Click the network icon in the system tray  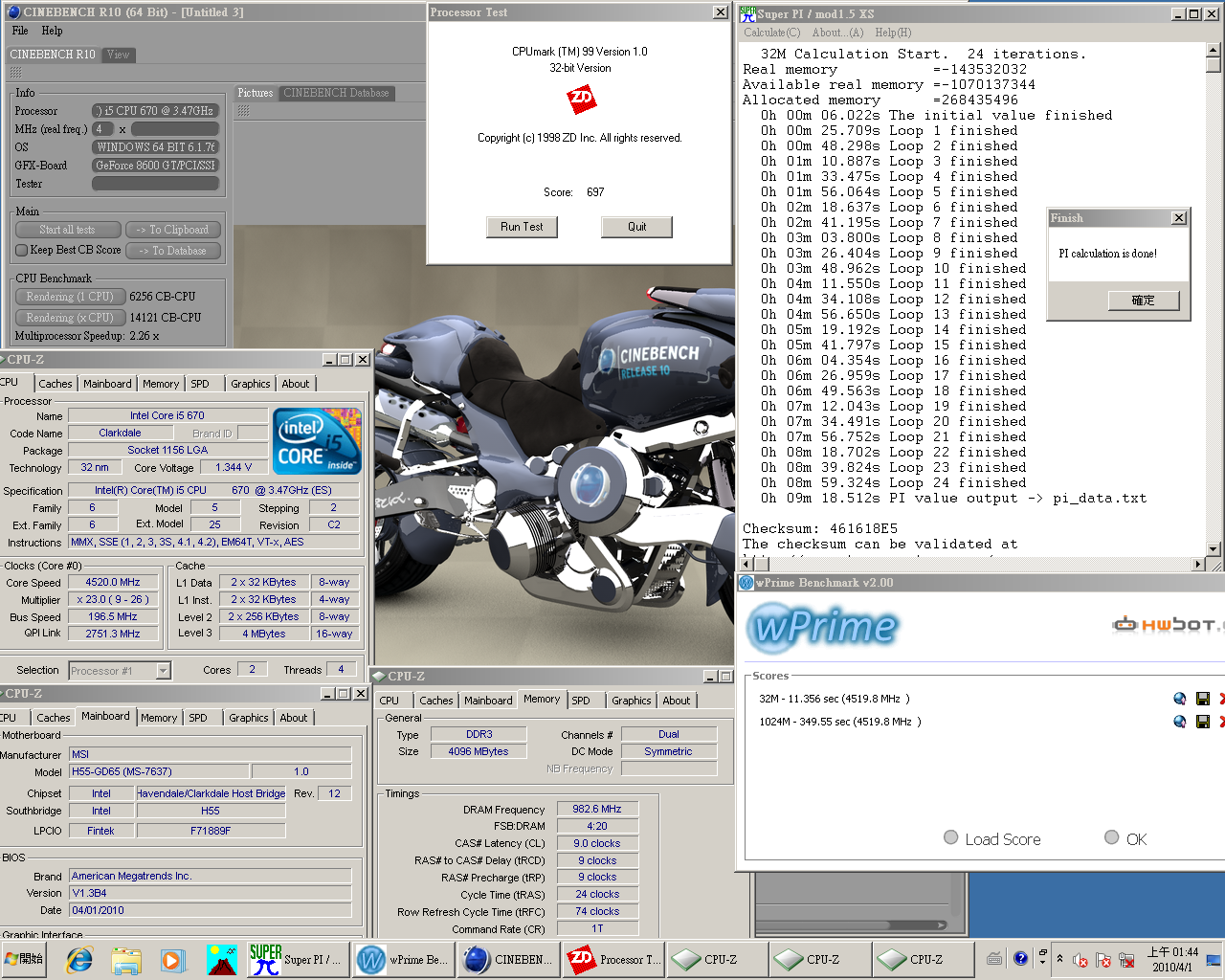click(1127, 960)
